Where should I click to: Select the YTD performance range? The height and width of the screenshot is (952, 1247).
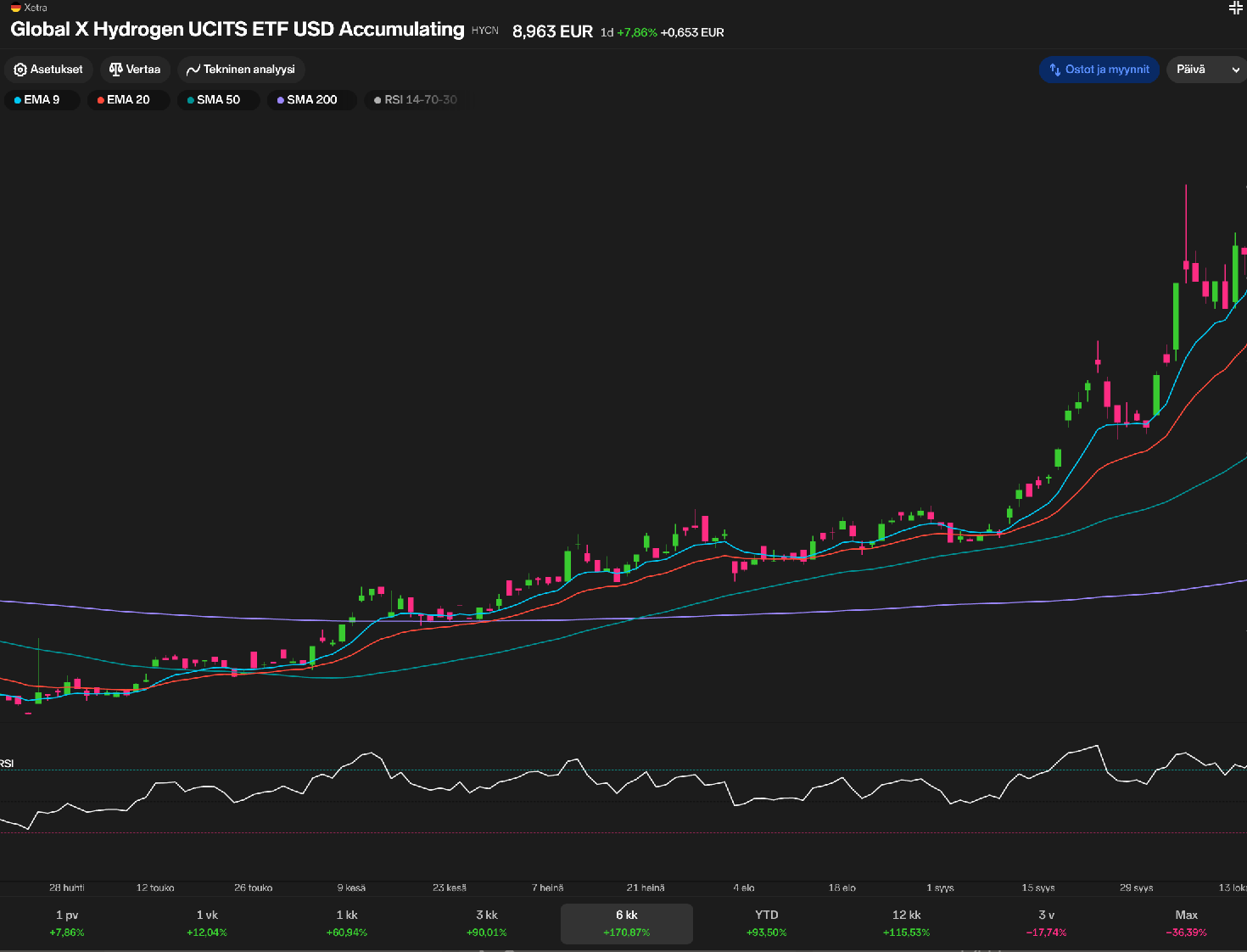click(767, 923)
